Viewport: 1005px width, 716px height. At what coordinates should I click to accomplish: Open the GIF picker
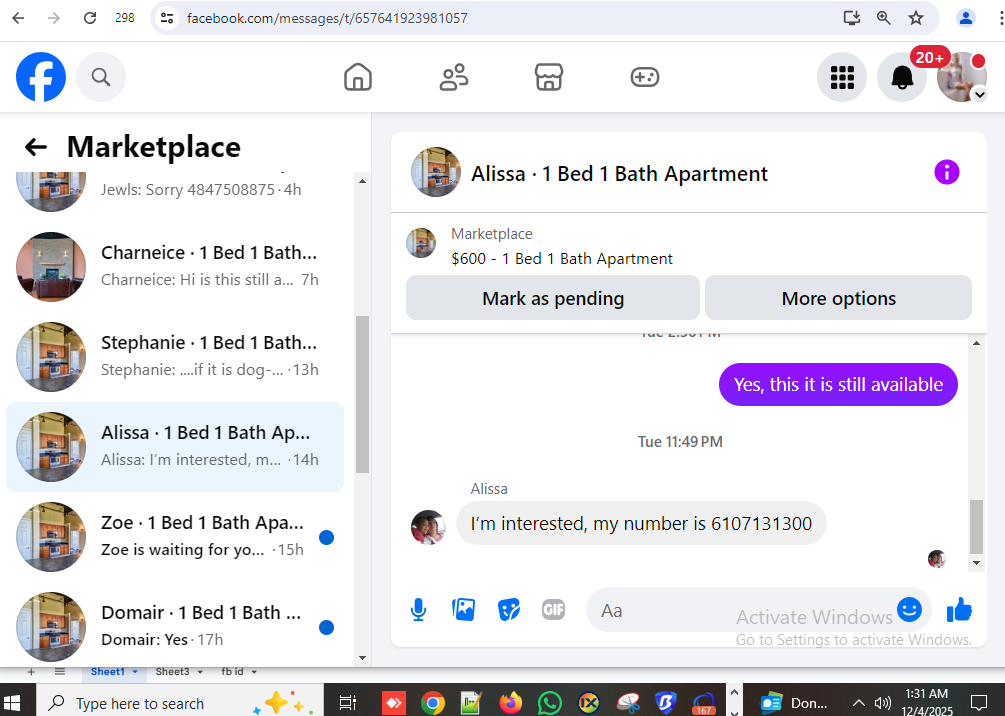coord(553,610)
